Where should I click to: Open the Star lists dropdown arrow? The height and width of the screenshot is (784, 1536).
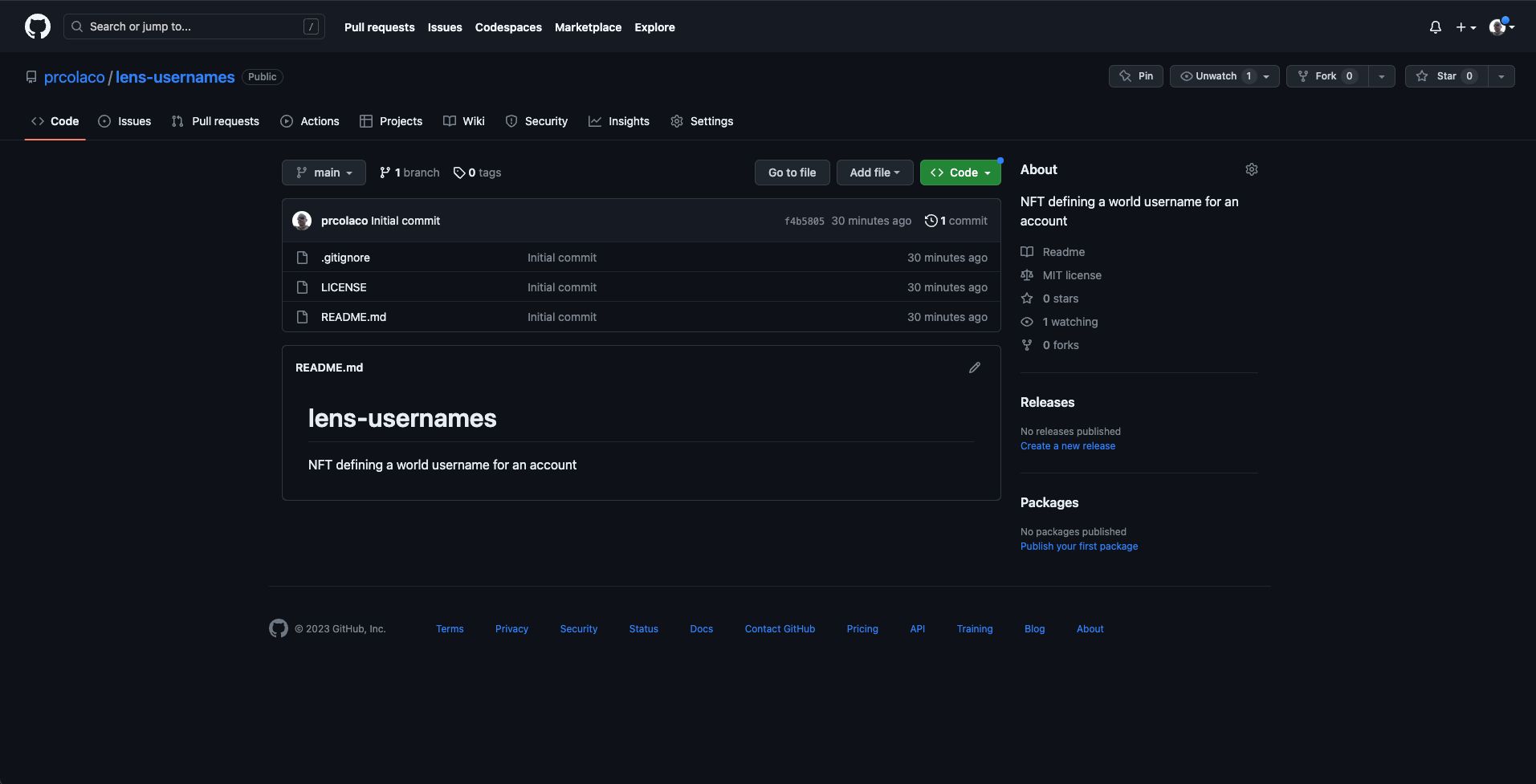(x=1501, y=76)
